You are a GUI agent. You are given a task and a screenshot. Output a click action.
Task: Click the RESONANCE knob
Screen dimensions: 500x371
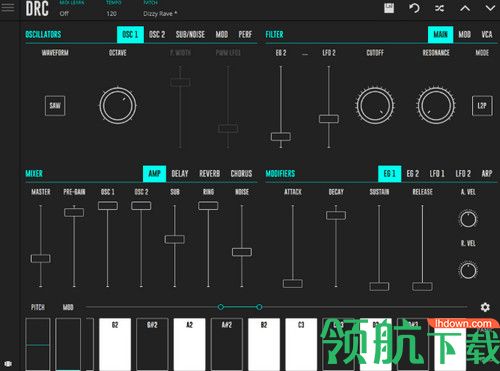[x=436, y=106]
